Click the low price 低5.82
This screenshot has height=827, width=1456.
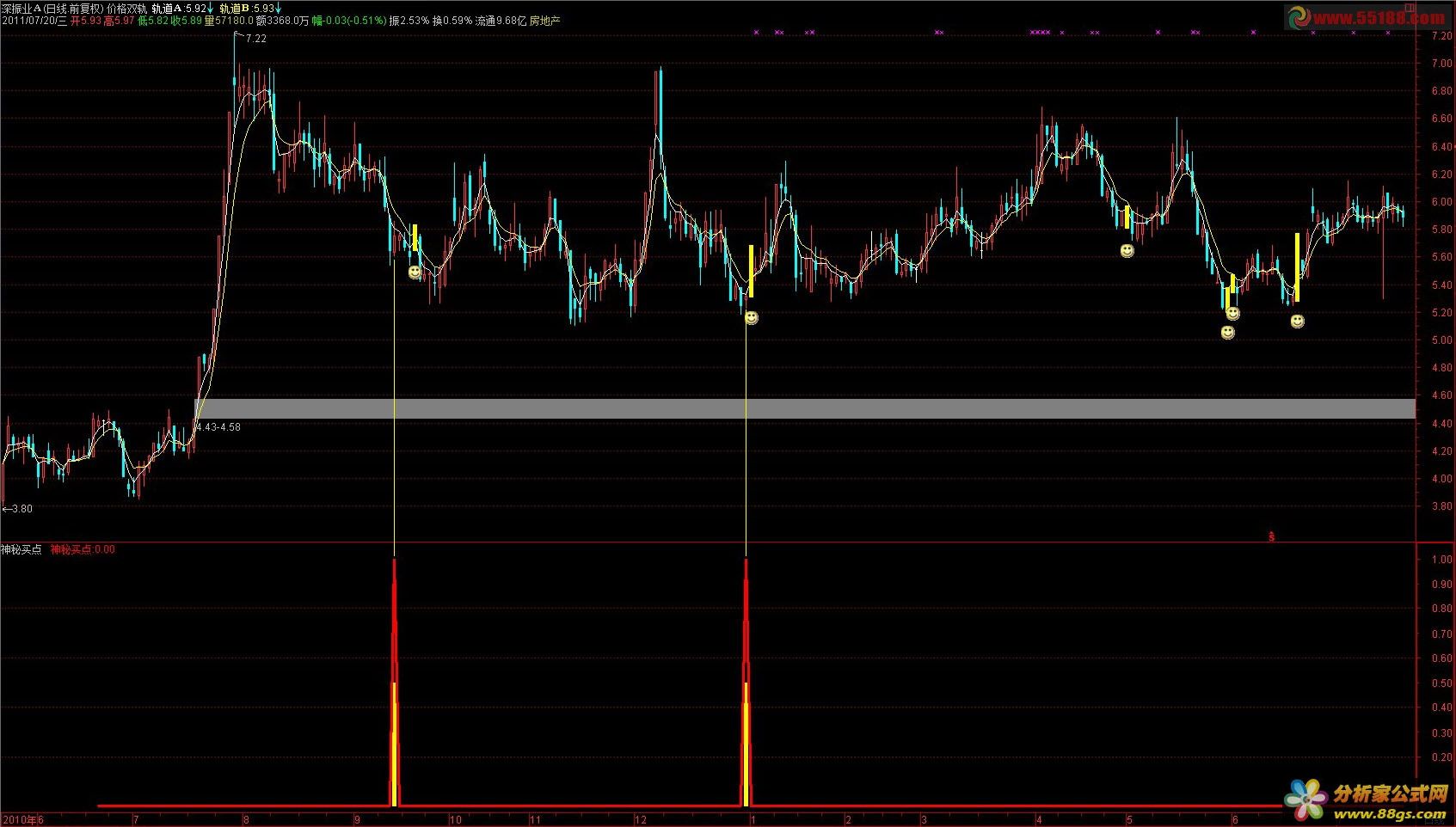click(x=152, y=20)
